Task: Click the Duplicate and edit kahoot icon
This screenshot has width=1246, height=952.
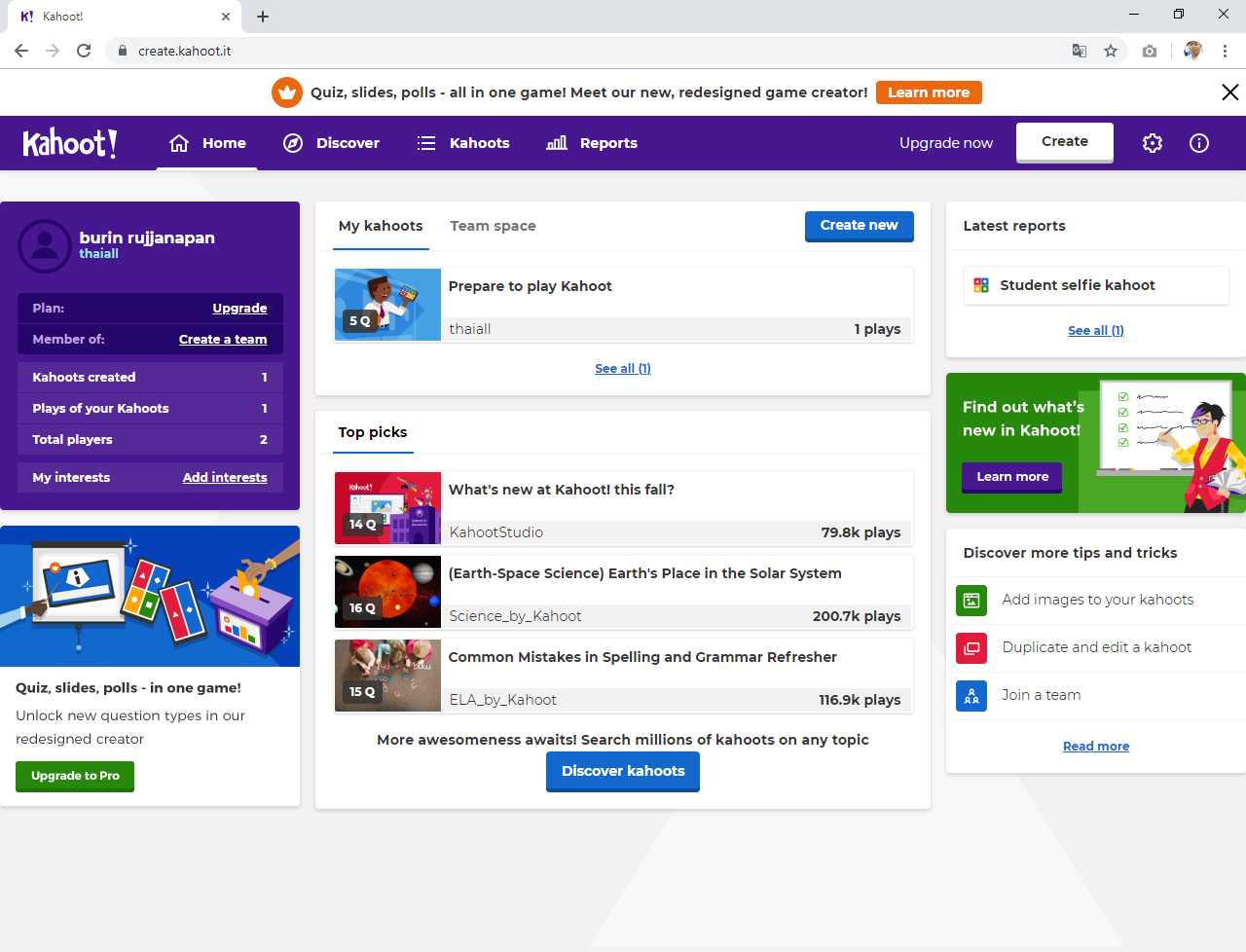Action: click(x=971, y=648)
